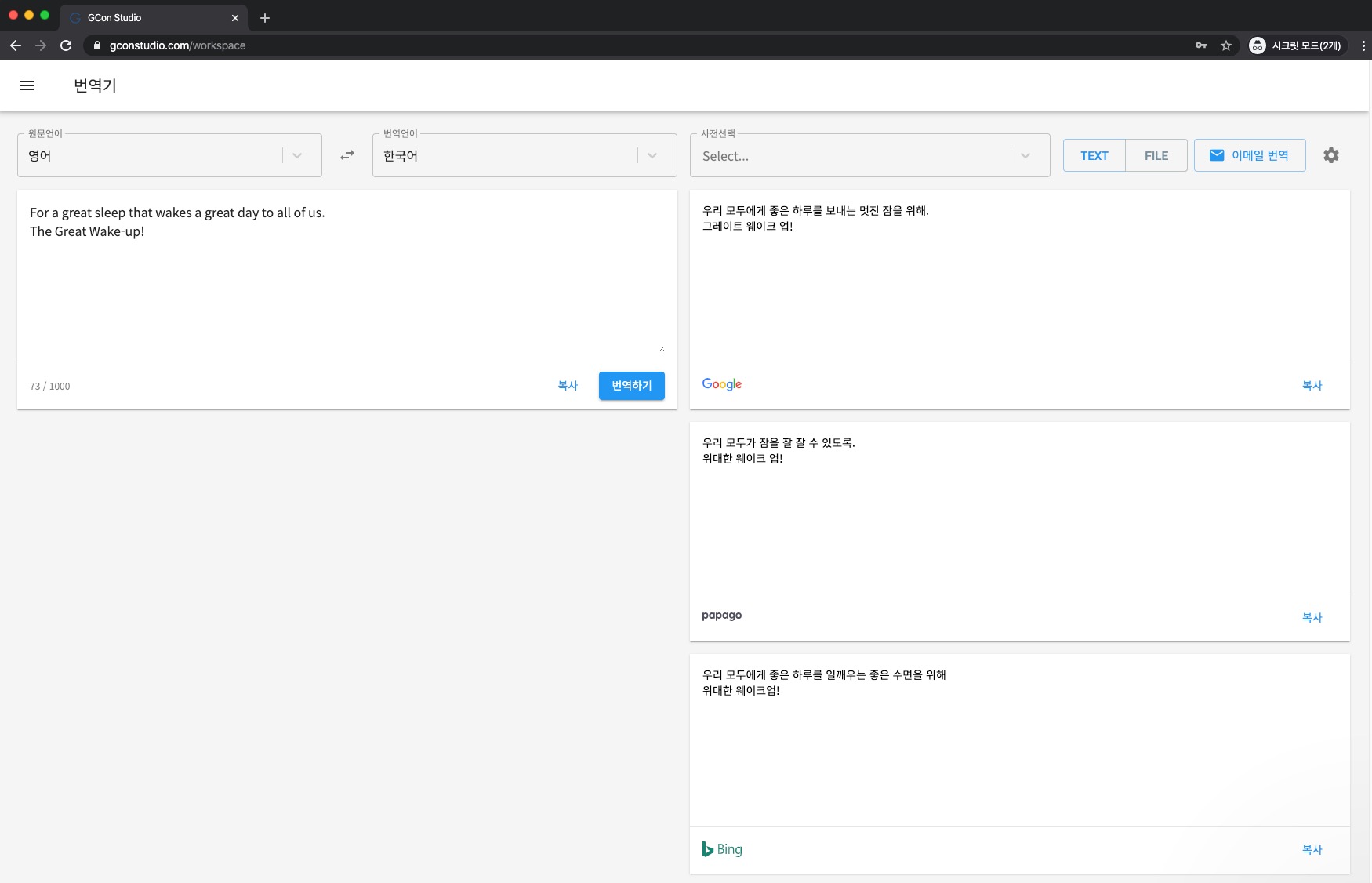This screenshot has height=883, width=1372.
Task: Copy the source text with 복사
Action: tap(568, 386)
